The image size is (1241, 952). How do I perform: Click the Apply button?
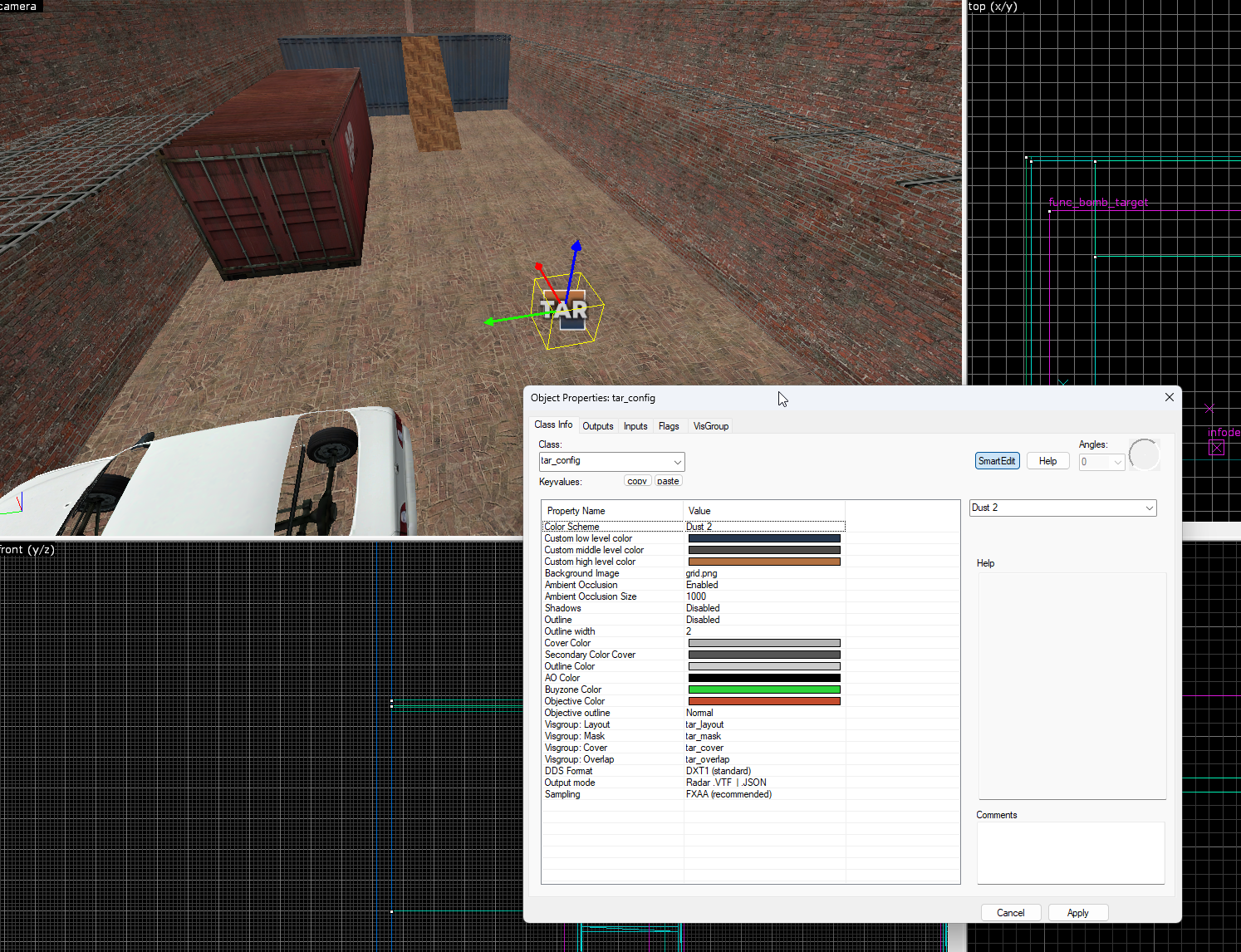point(1078,912)
